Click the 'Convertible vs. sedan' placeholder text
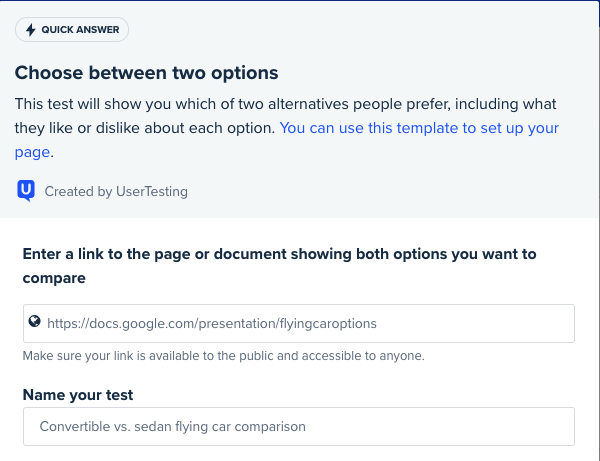Viewport: 600px width, 461px height. (172, 426)
